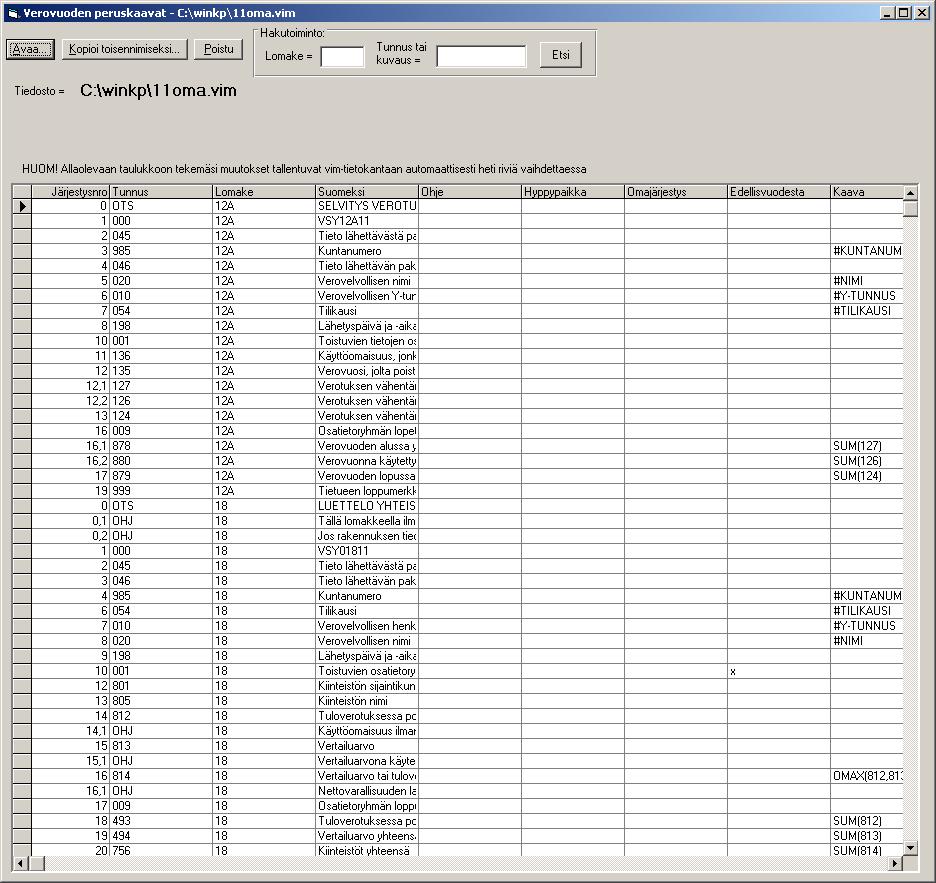Select cell 'VSY01811'
Viewport: 936px width, 883px height.
(367, 550)
